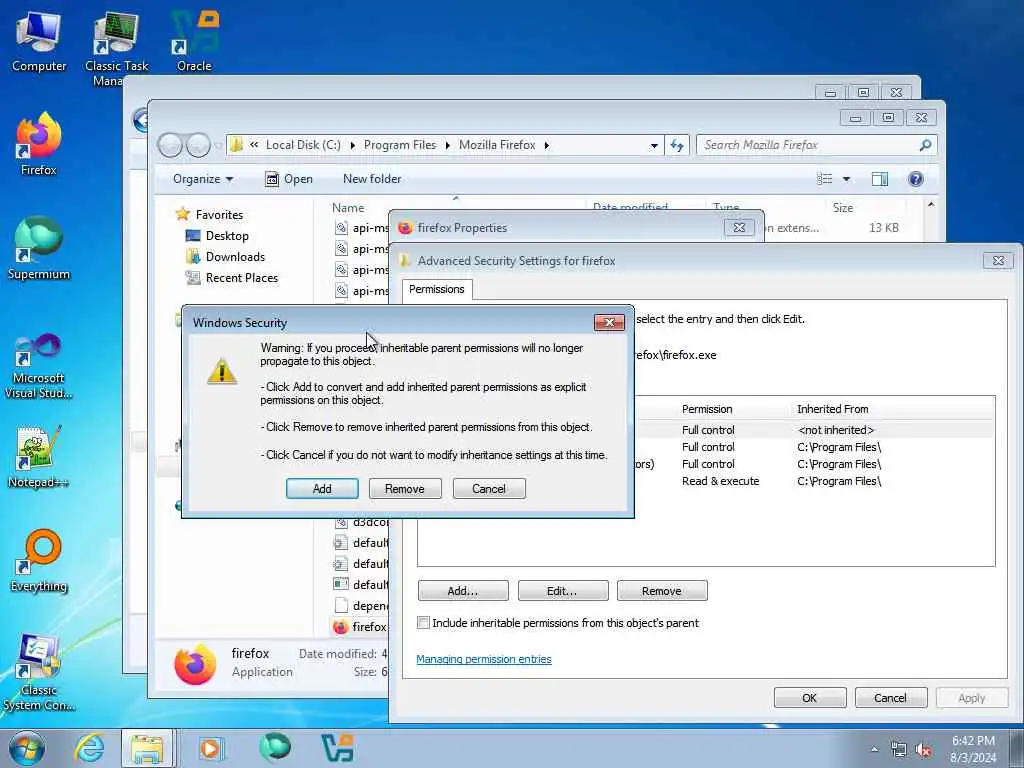Open the Windows Start menu orb
This screenshot has width=1024, height=768.
(x=27, y=748)
